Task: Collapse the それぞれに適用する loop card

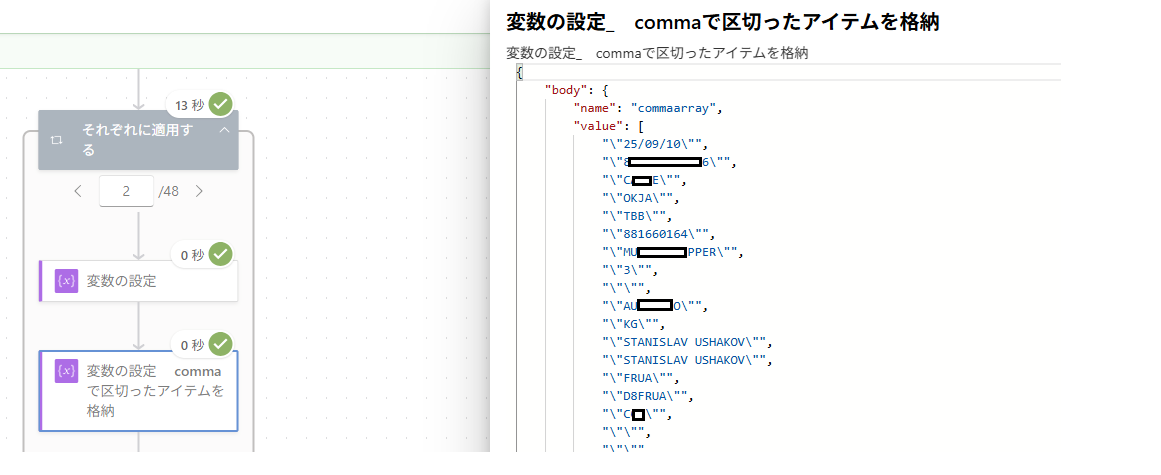Action: tap(224, 130)
